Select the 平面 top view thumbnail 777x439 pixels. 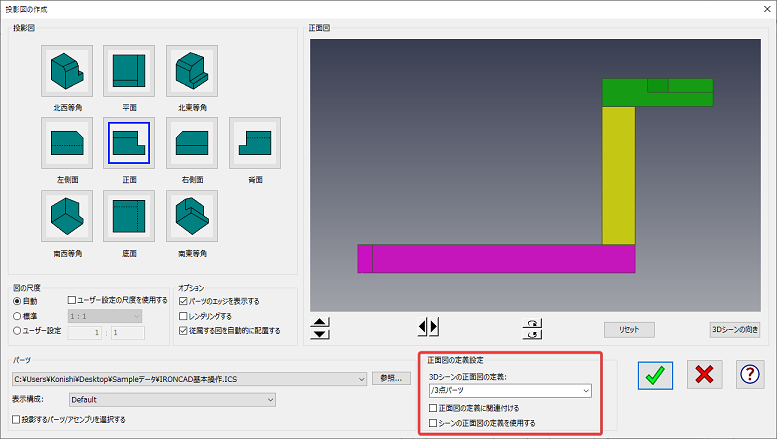point(129,71)
